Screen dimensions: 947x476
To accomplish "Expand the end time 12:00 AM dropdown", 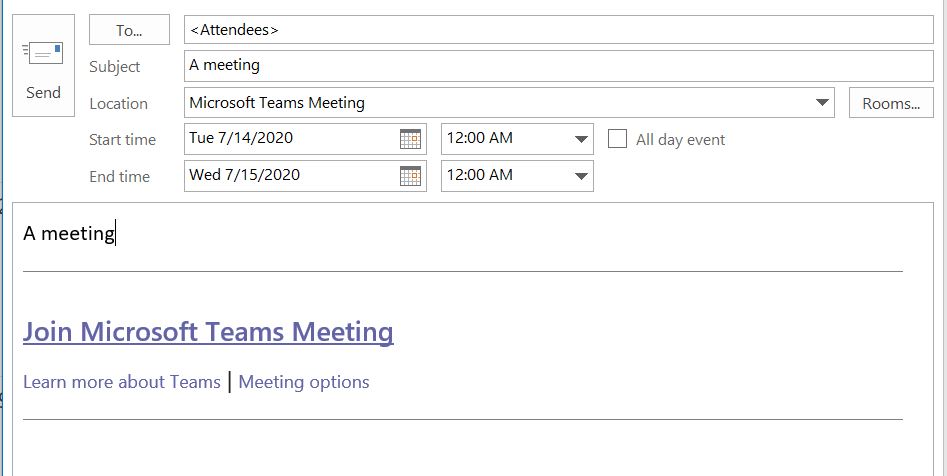I will pyautogui.click(x=581, y=176).
